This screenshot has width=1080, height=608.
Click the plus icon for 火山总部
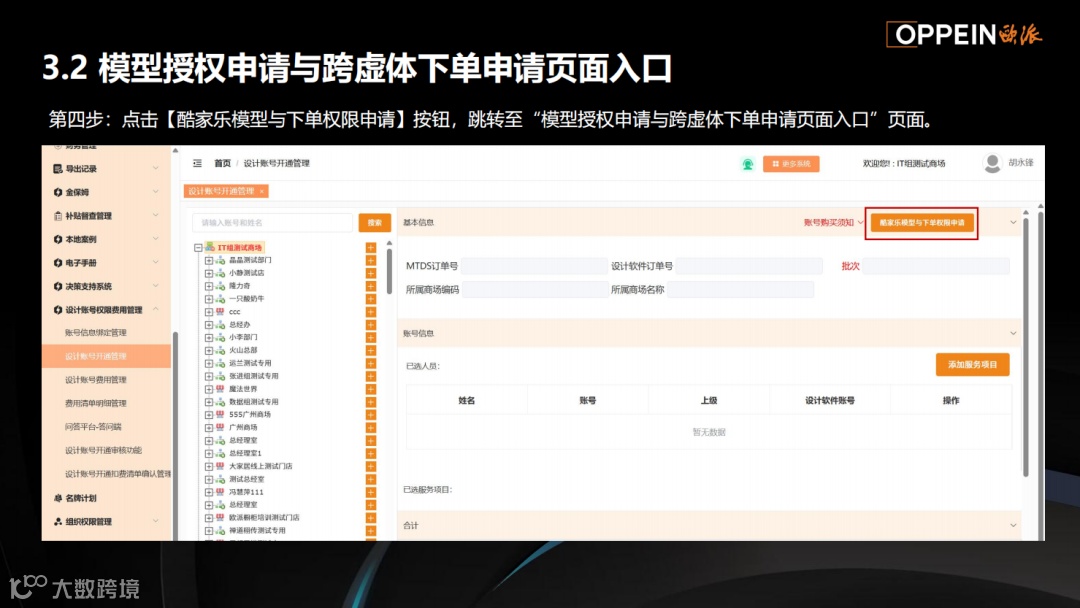tap(371, 350)
